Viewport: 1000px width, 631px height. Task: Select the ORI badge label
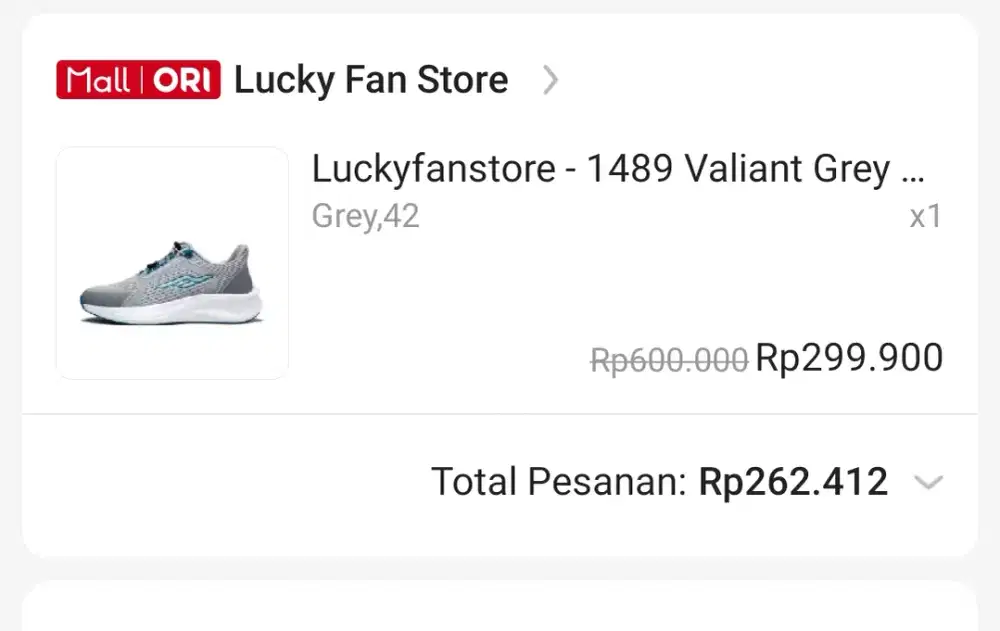click(180, 78)
